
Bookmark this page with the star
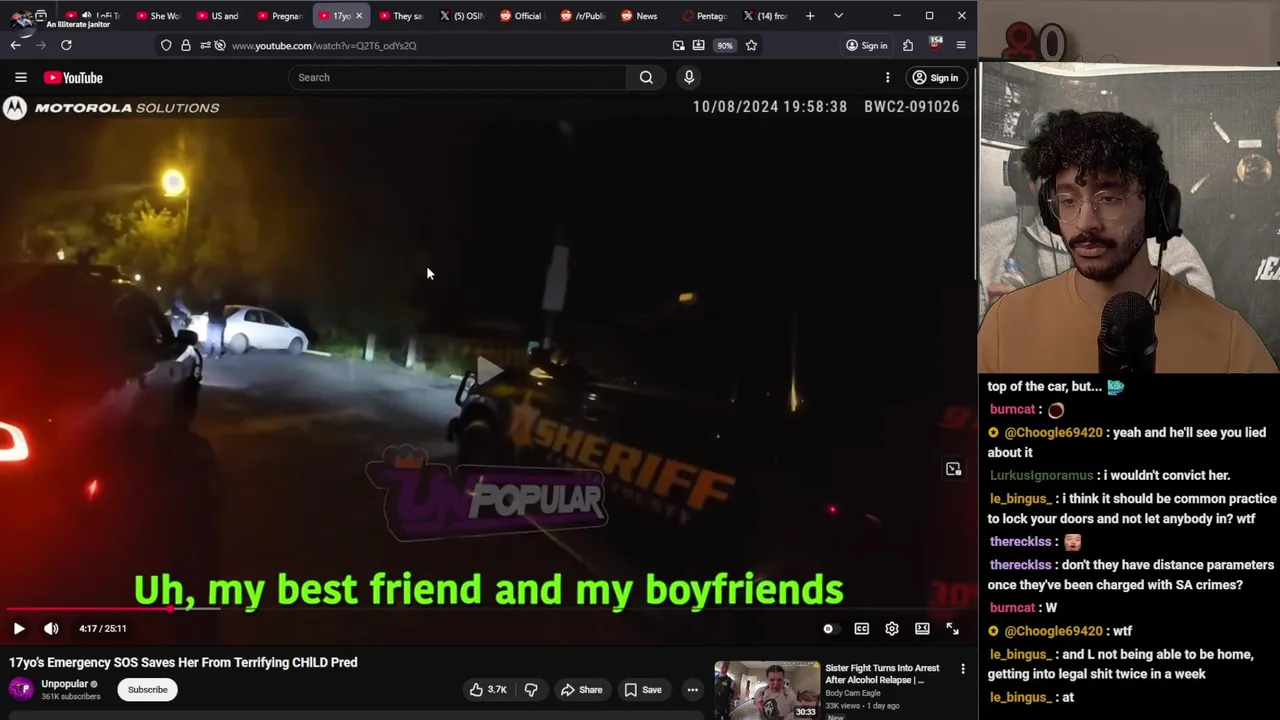[x=751, y=45]
